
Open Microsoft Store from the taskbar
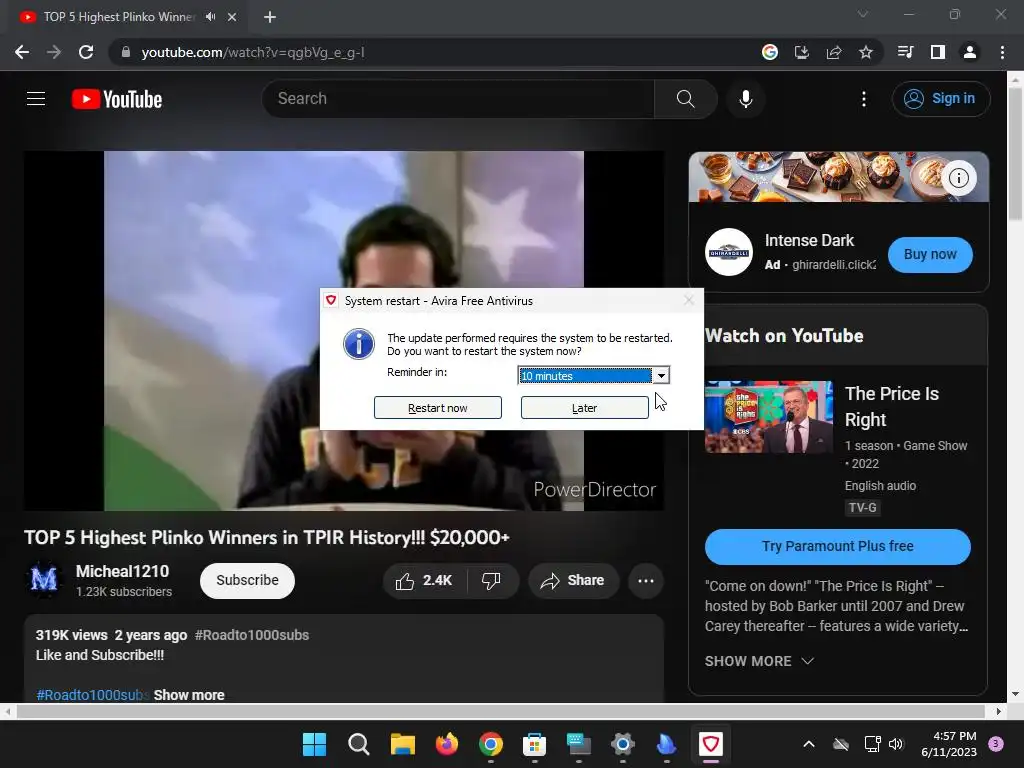point(534,744)
